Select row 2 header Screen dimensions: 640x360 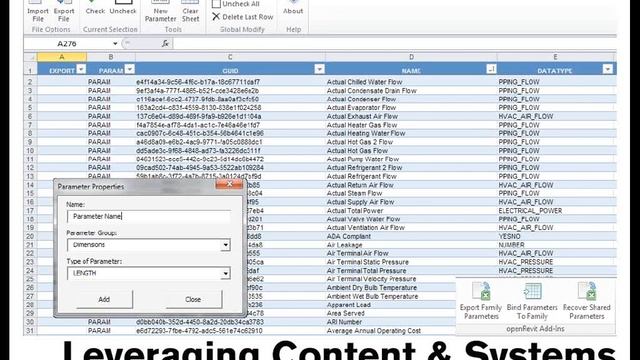pos(30,82)
